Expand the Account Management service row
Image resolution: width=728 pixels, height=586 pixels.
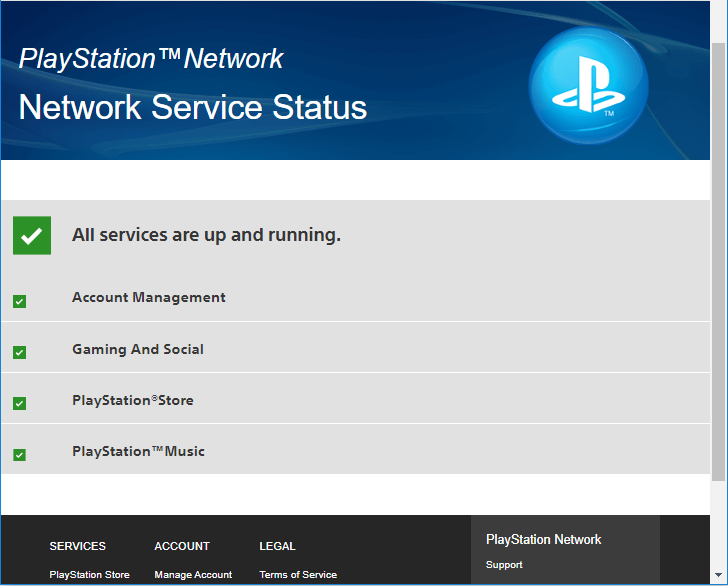click(356, 297)
